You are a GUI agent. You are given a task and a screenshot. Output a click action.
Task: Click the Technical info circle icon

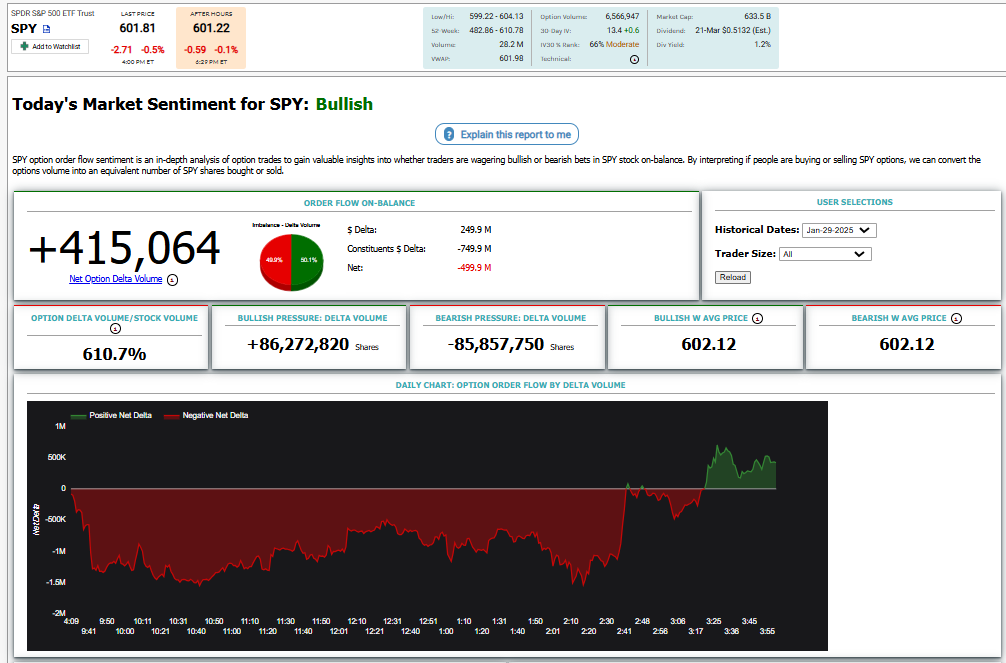click(x=635, y=59)
